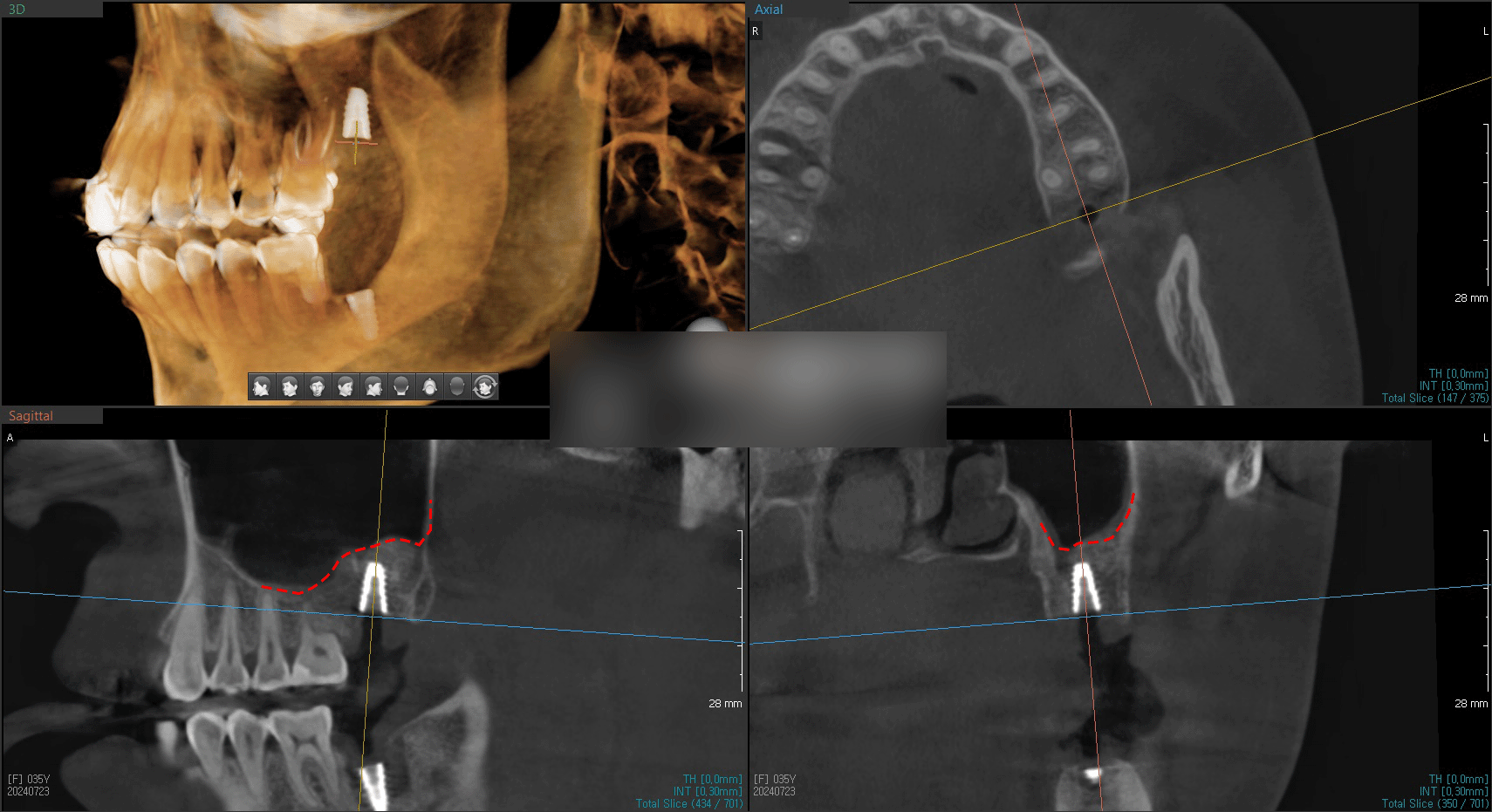Click date '20240723' in coronal view
Screen dimensions: 1492x812
tap(774, 791)
